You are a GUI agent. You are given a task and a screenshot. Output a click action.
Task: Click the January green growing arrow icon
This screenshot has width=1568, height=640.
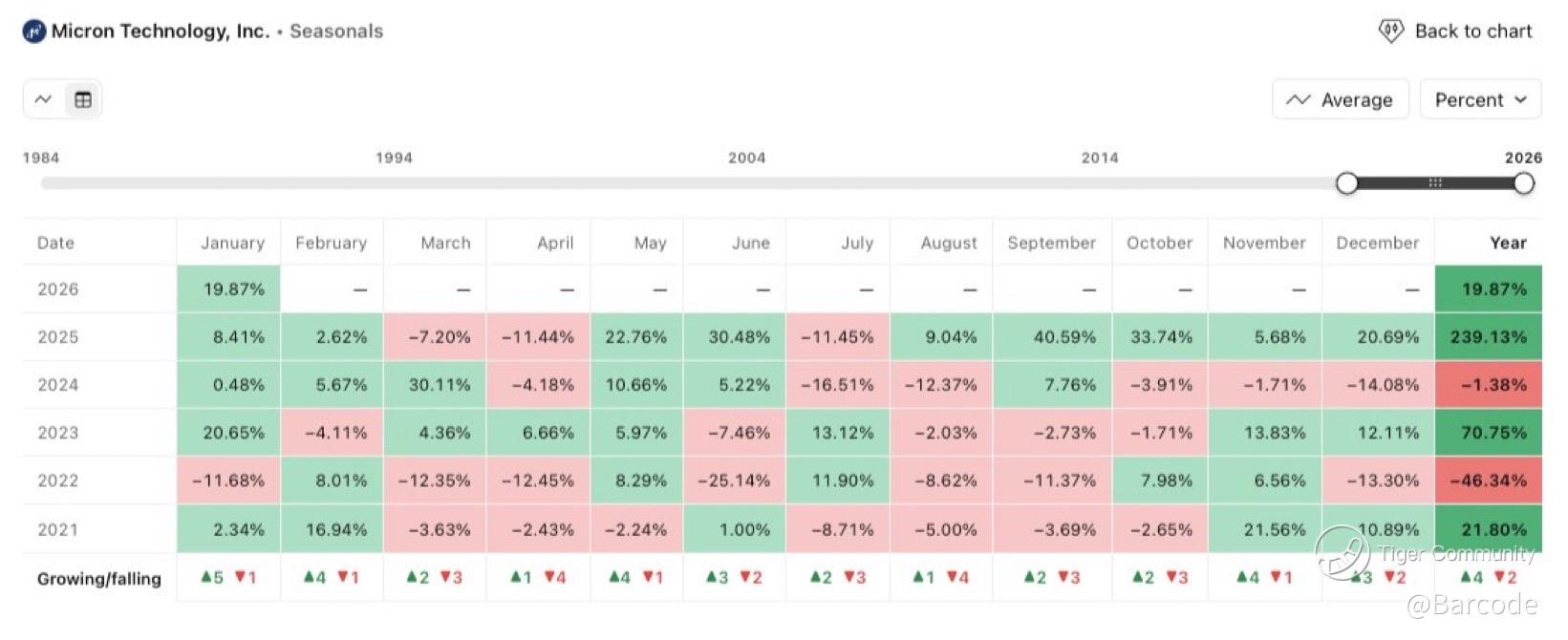coord(206,577)
